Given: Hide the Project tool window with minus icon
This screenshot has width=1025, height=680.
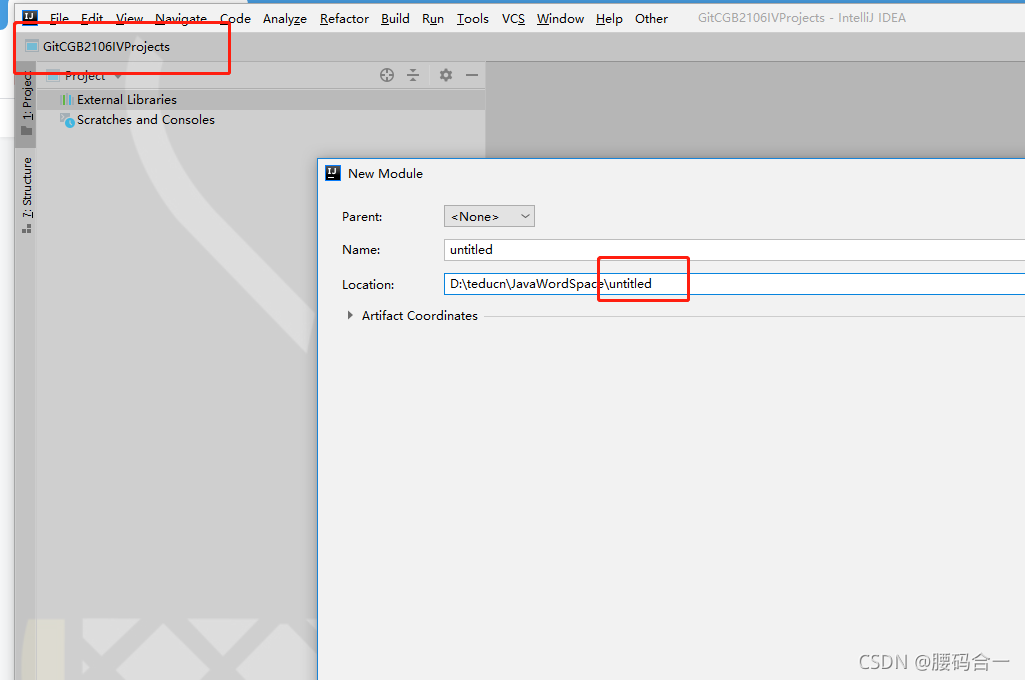Looking at the screenshot, I should (472, 75).
